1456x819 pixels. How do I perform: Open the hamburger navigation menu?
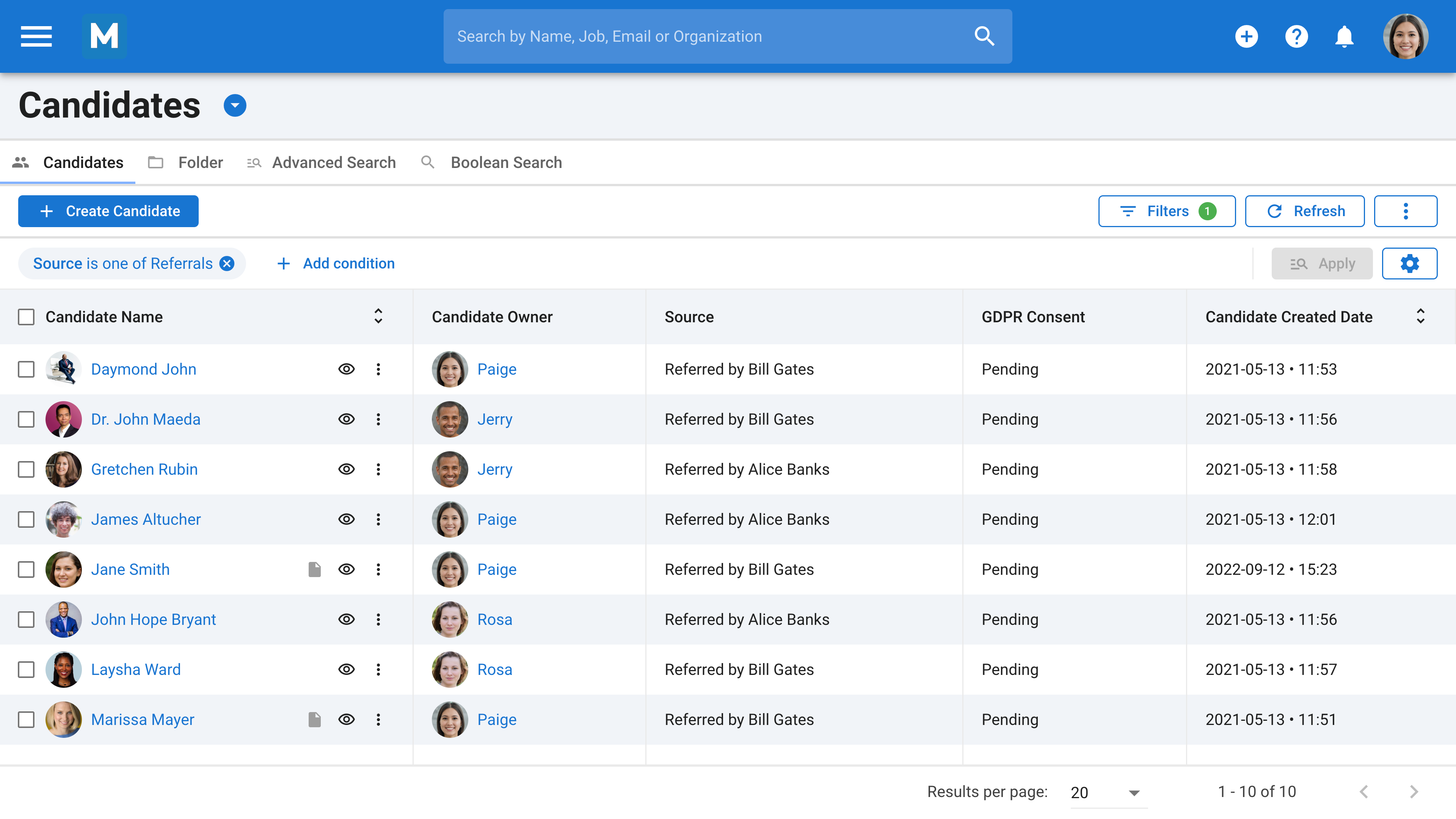36,36
